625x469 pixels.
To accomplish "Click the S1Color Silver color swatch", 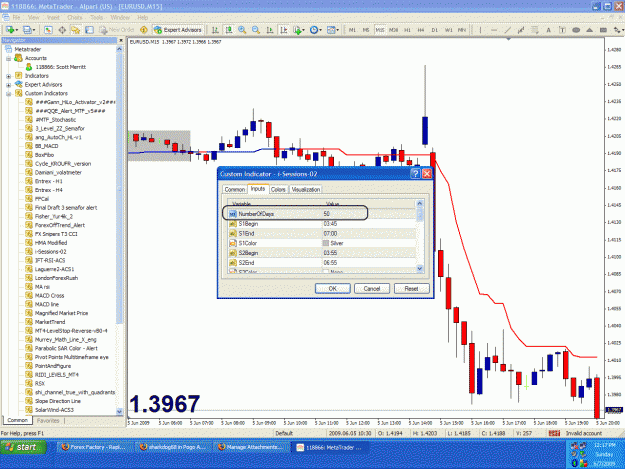I will [326, 243].
